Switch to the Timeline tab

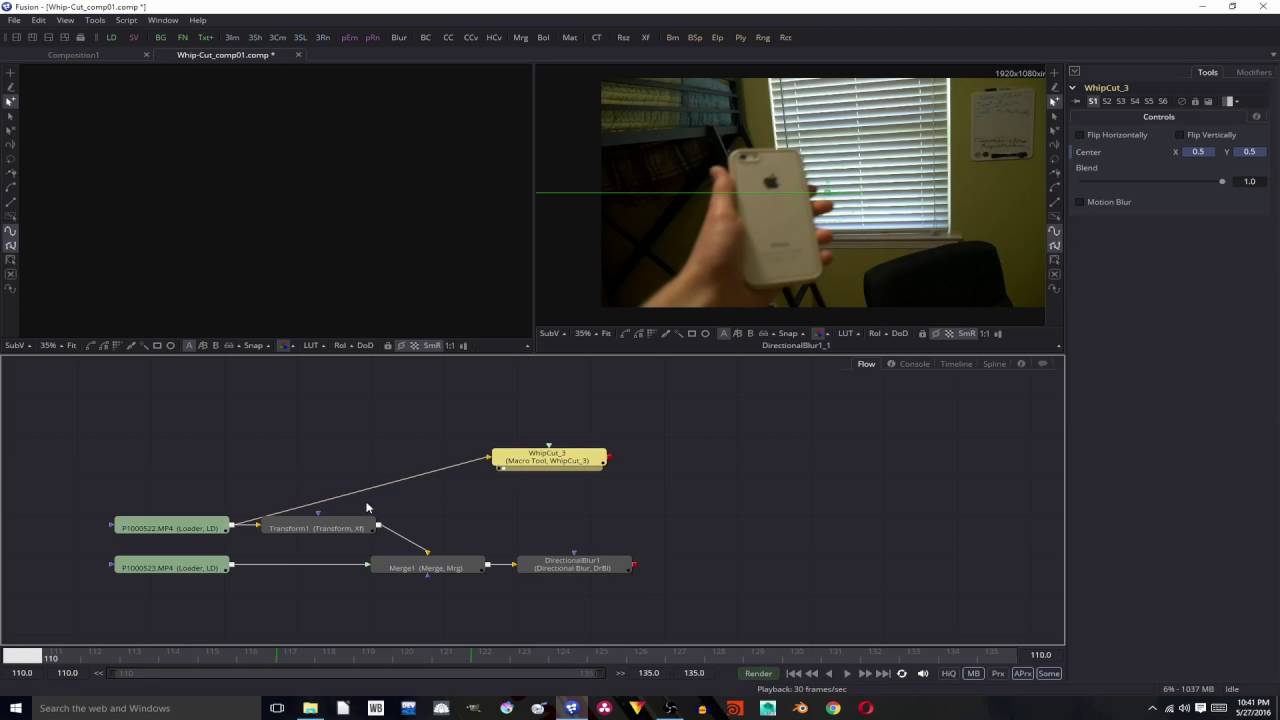[x=956, y=364]
